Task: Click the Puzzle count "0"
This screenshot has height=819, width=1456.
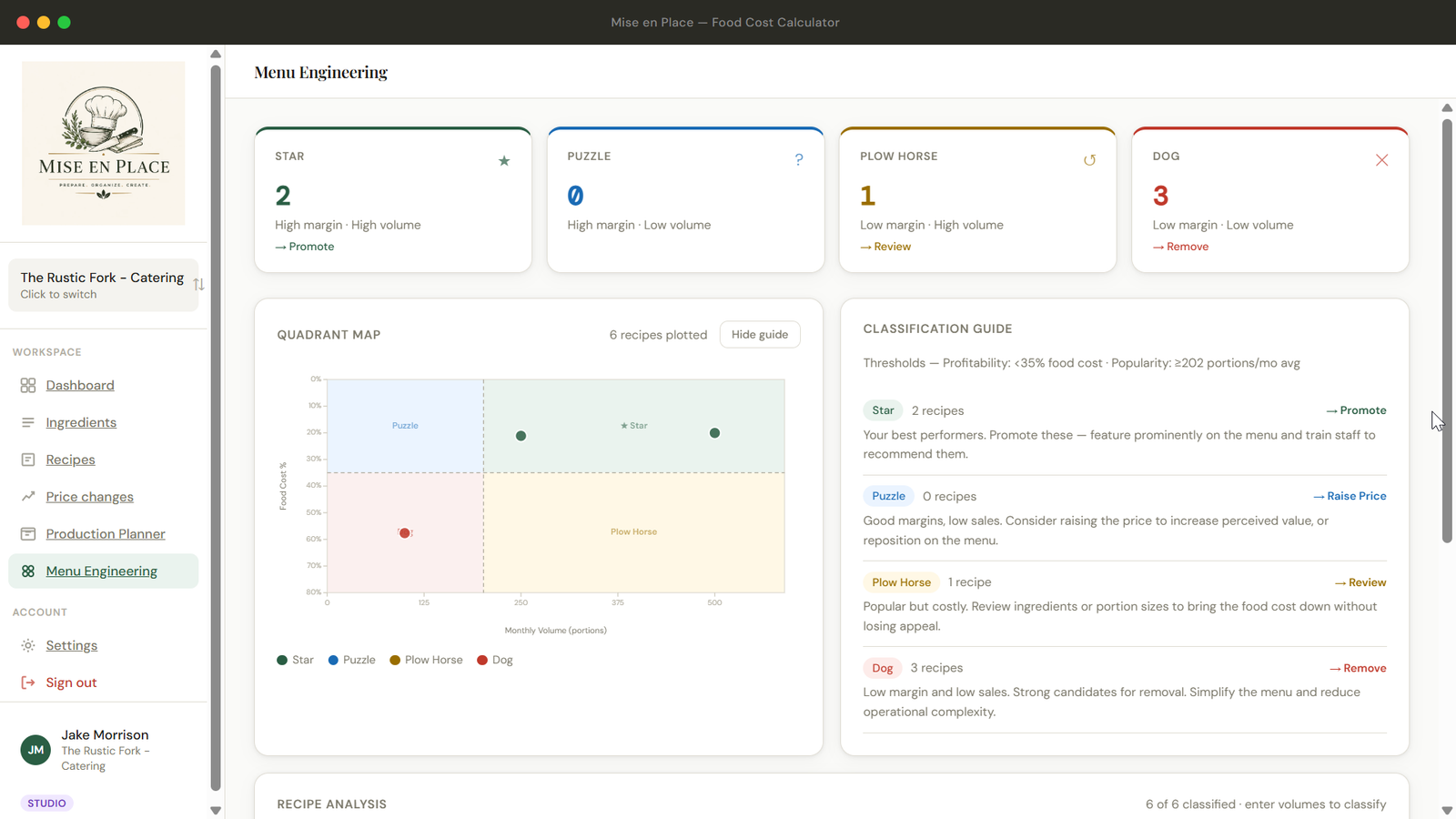Action: [x=575, y=196]
